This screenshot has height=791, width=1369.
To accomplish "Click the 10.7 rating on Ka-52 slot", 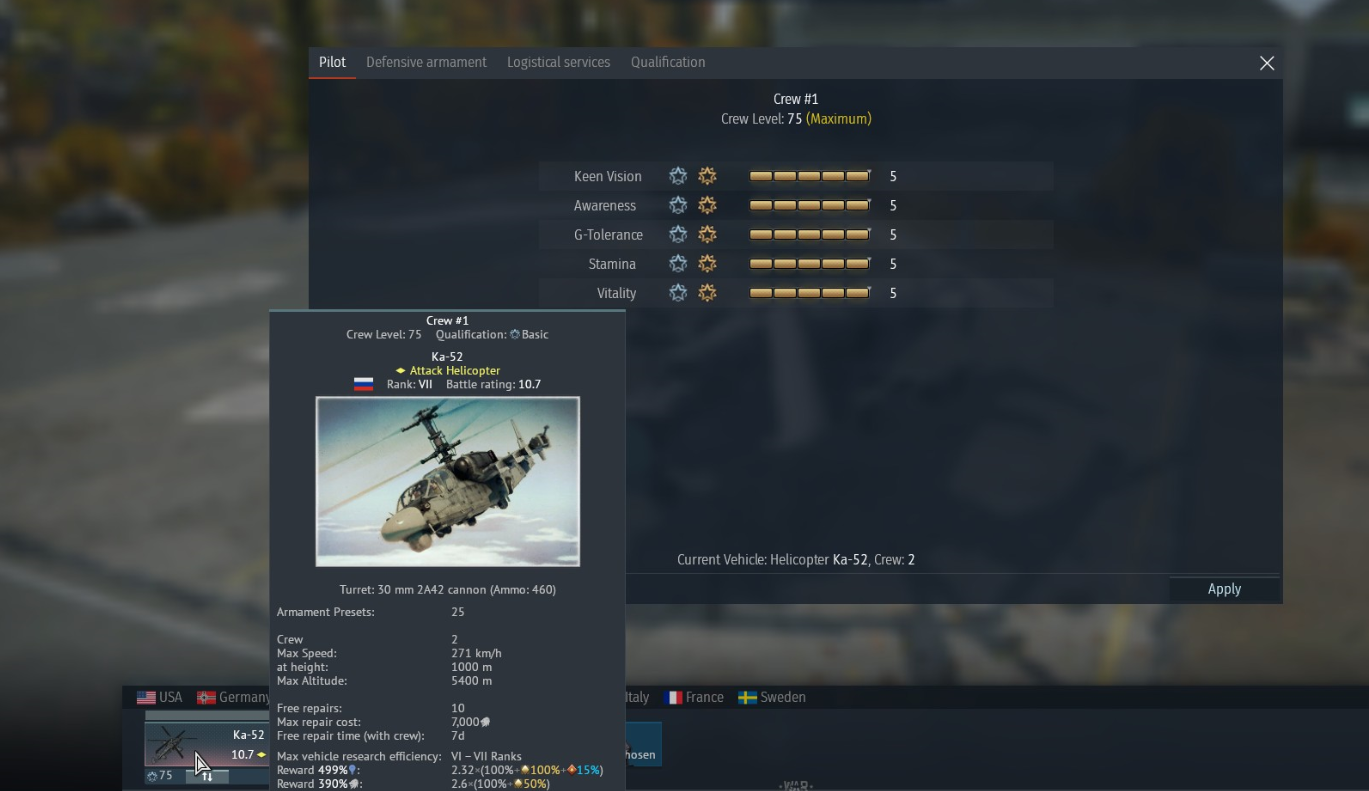I will click(x=242, y=755).
